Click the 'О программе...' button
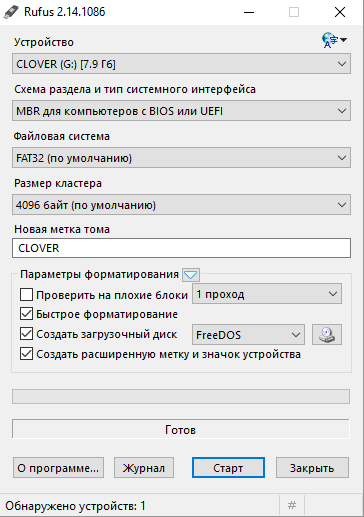 click(58, 468)
